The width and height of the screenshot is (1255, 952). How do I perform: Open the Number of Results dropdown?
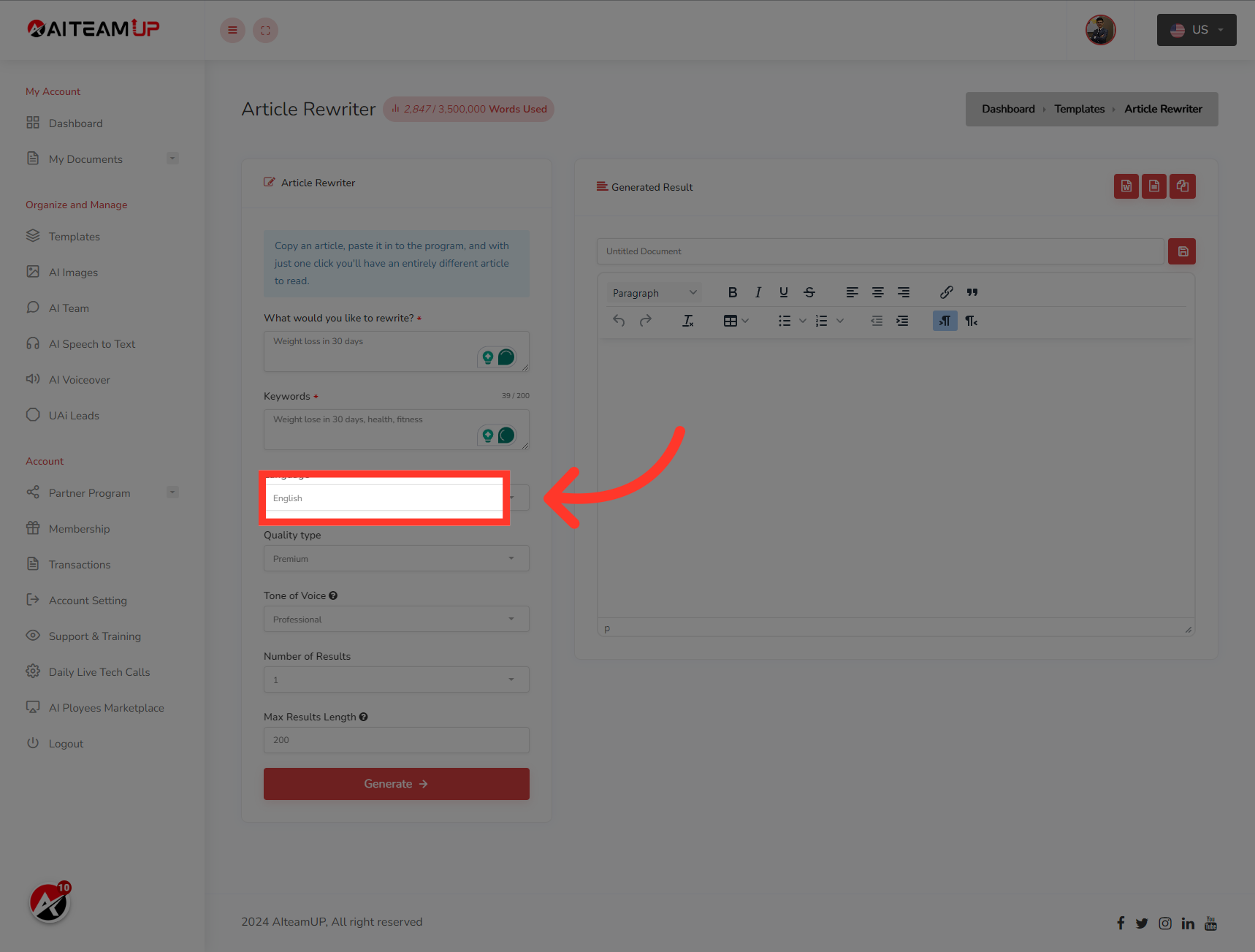click(x=396, y=679)
